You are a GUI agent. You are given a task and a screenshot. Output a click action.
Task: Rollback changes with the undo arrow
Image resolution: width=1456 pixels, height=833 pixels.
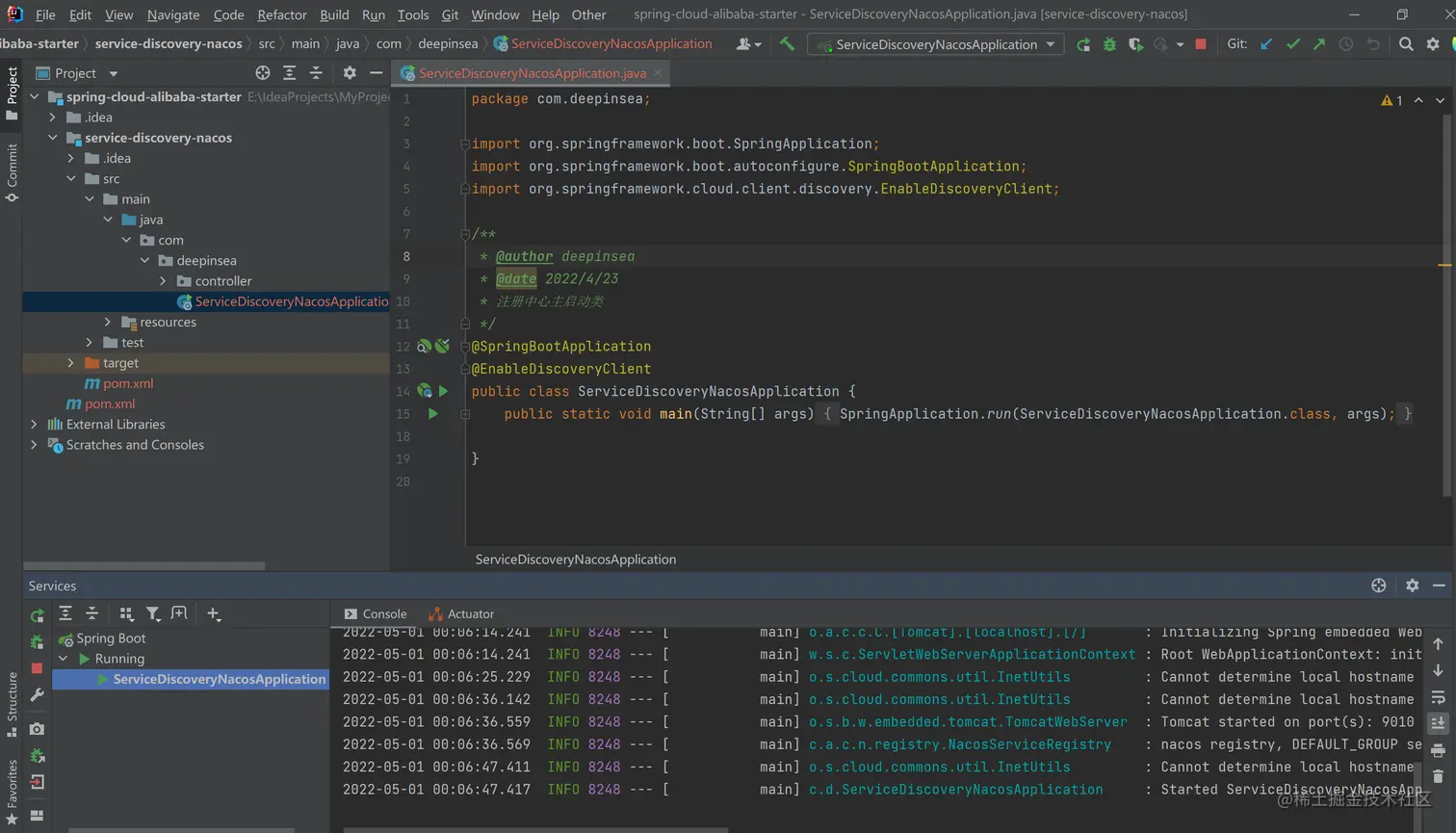pyautogui.click(x=1373, y=44)
